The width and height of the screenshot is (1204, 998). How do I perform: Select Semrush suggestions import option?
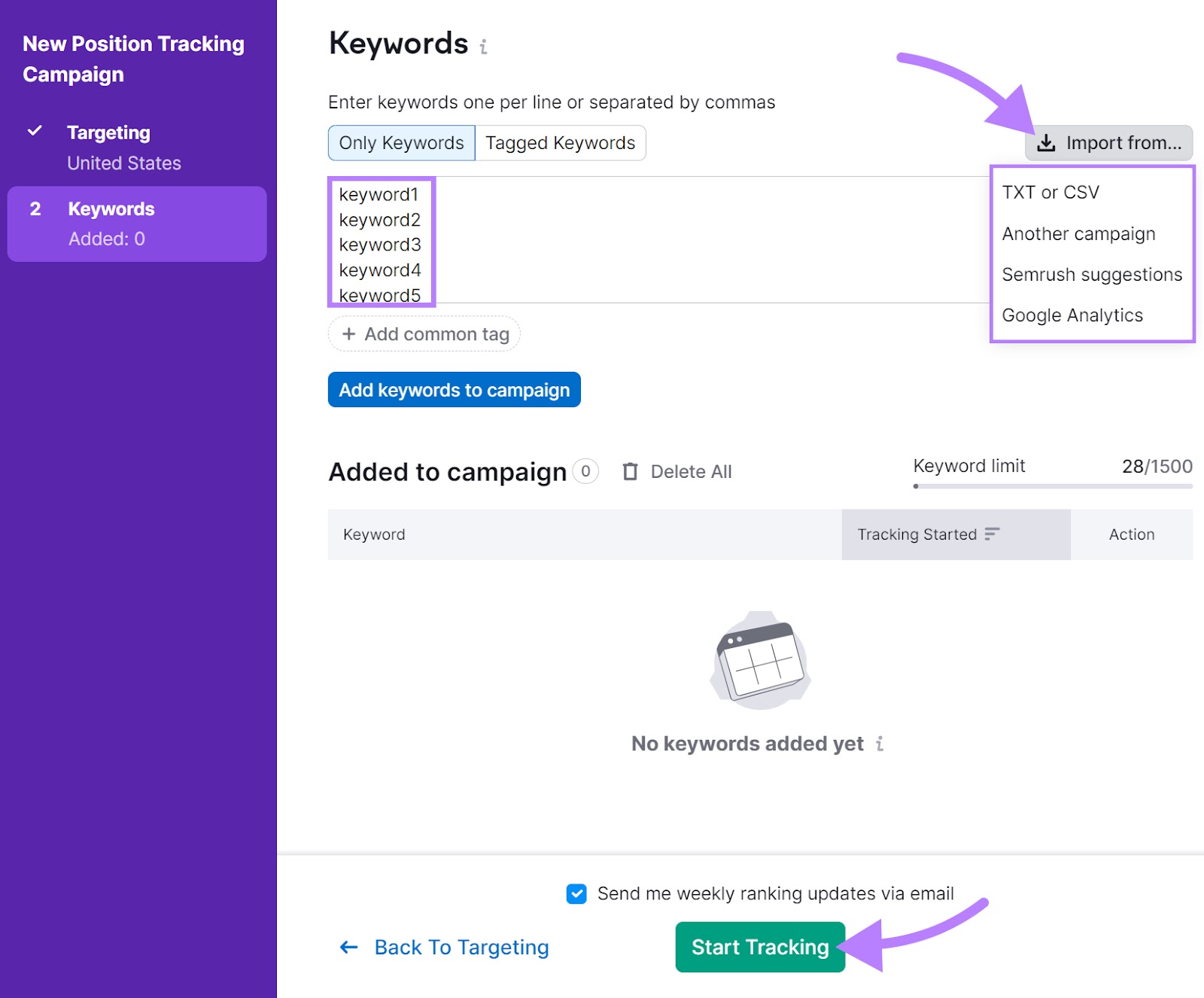[x=1091, y=275]
